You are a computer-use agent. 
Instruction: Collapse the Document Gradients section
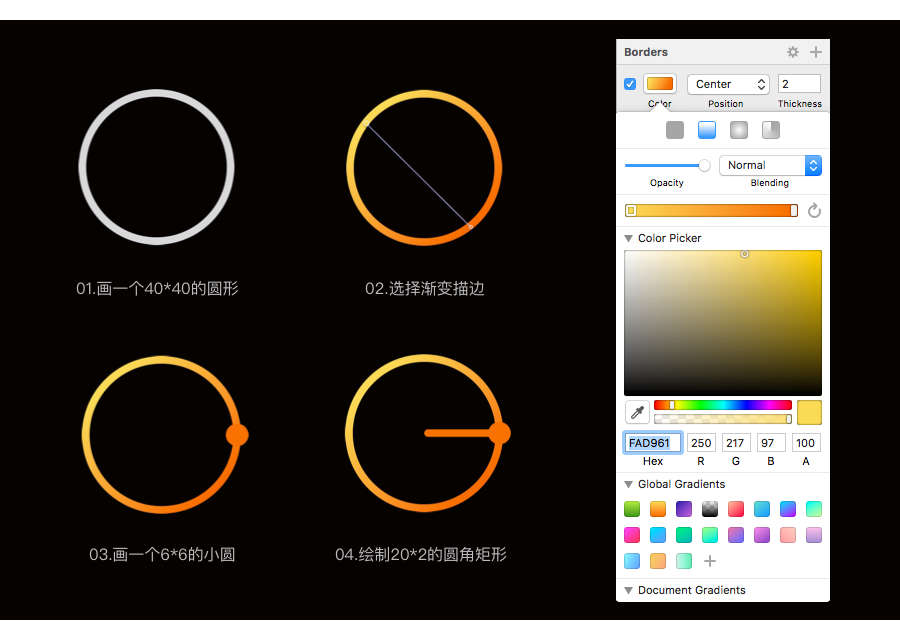click(629, 590)
